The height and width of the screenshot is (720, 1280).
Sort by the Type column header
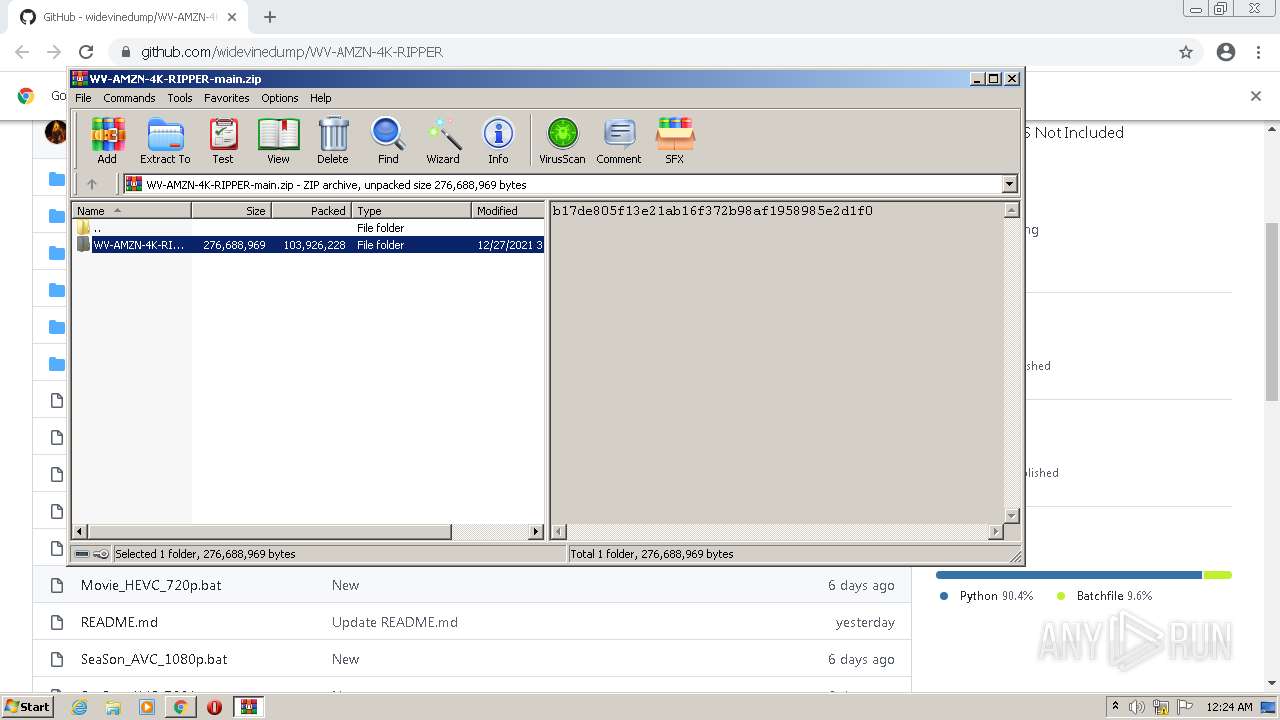(x=411, y=211)
